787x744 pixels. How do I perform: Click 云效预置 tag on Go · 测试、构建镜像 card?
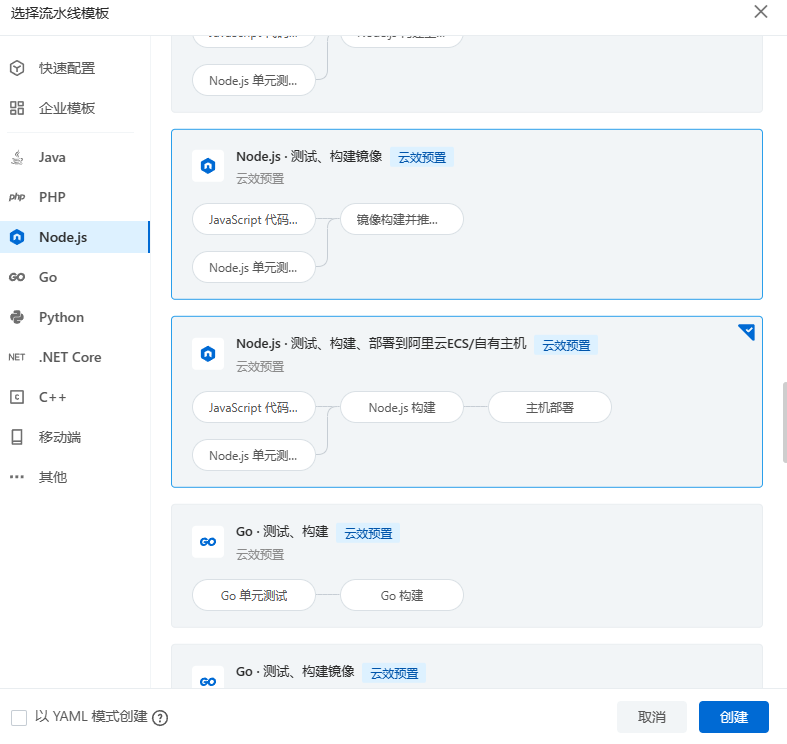[394, 673]
